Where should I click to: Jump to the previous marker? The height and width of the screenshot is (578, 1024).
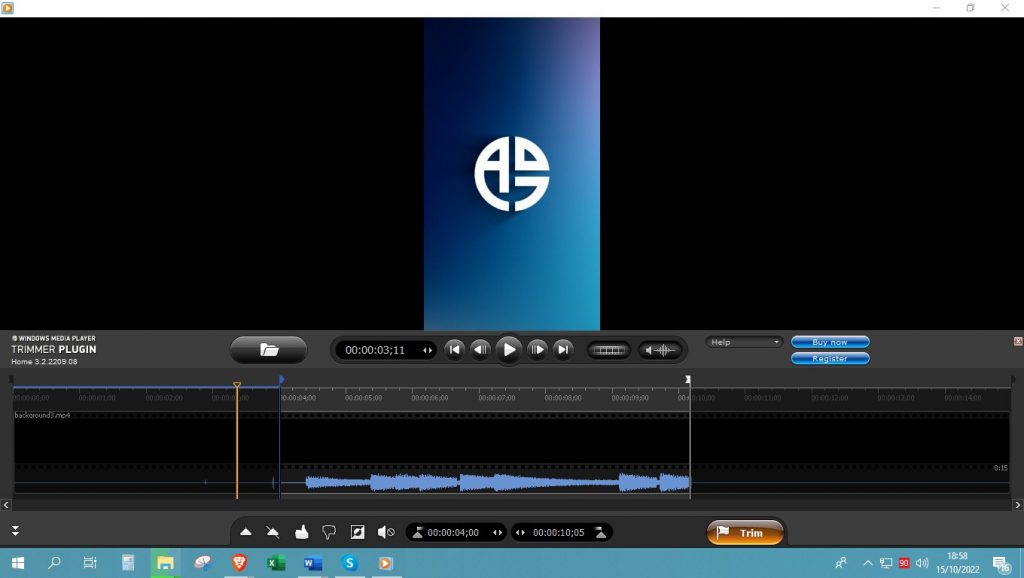(x=455, y=350)
